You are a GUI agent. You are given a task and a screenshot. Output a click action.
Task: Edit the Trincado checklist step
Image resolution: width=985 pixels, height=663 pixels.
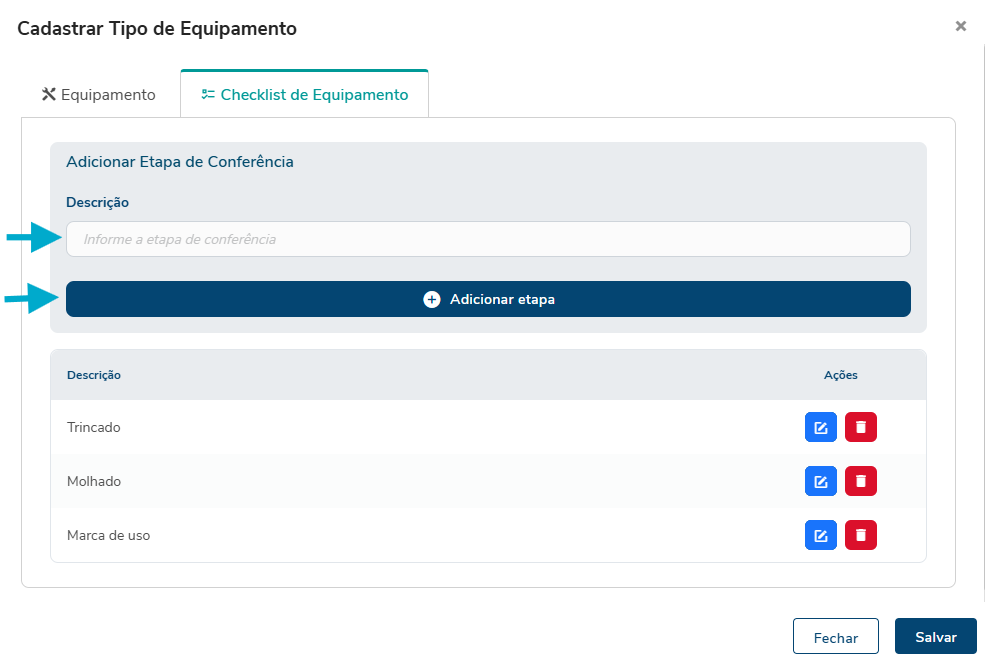point(820,428)
